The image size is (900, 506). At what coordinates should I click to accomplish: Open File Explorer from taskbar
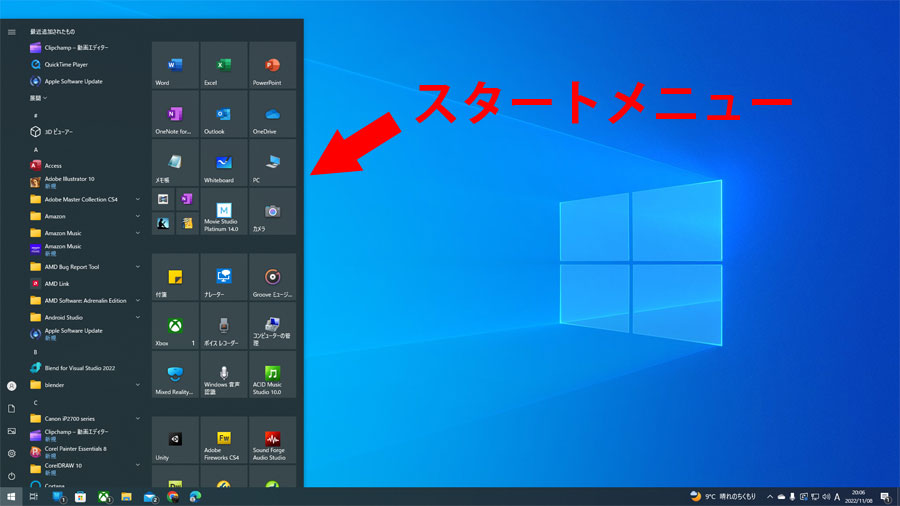coord(126,497)
